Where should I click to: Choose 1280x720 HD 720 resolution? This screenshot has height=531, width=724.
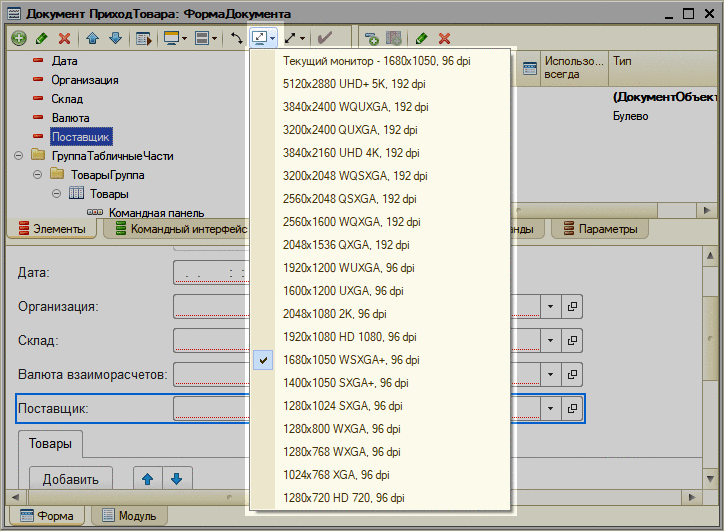(380, 498)
